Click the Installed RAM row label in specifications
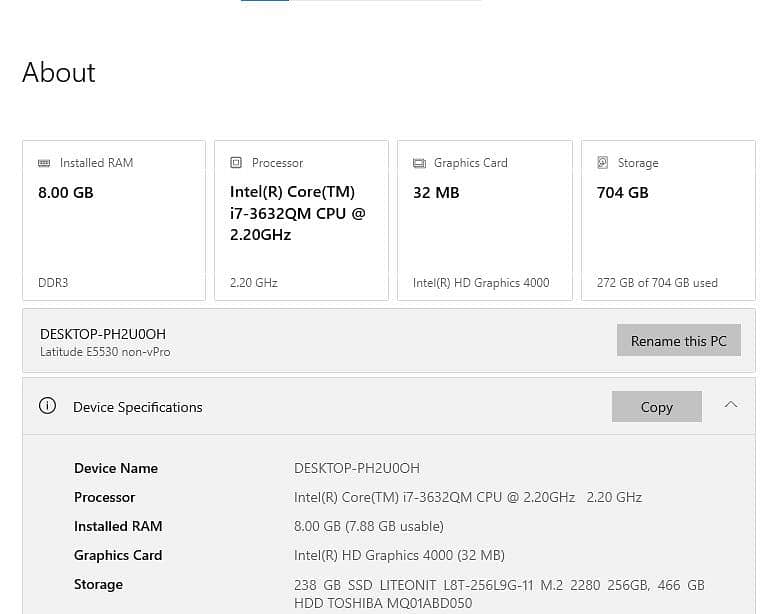 tap(118, 526)
